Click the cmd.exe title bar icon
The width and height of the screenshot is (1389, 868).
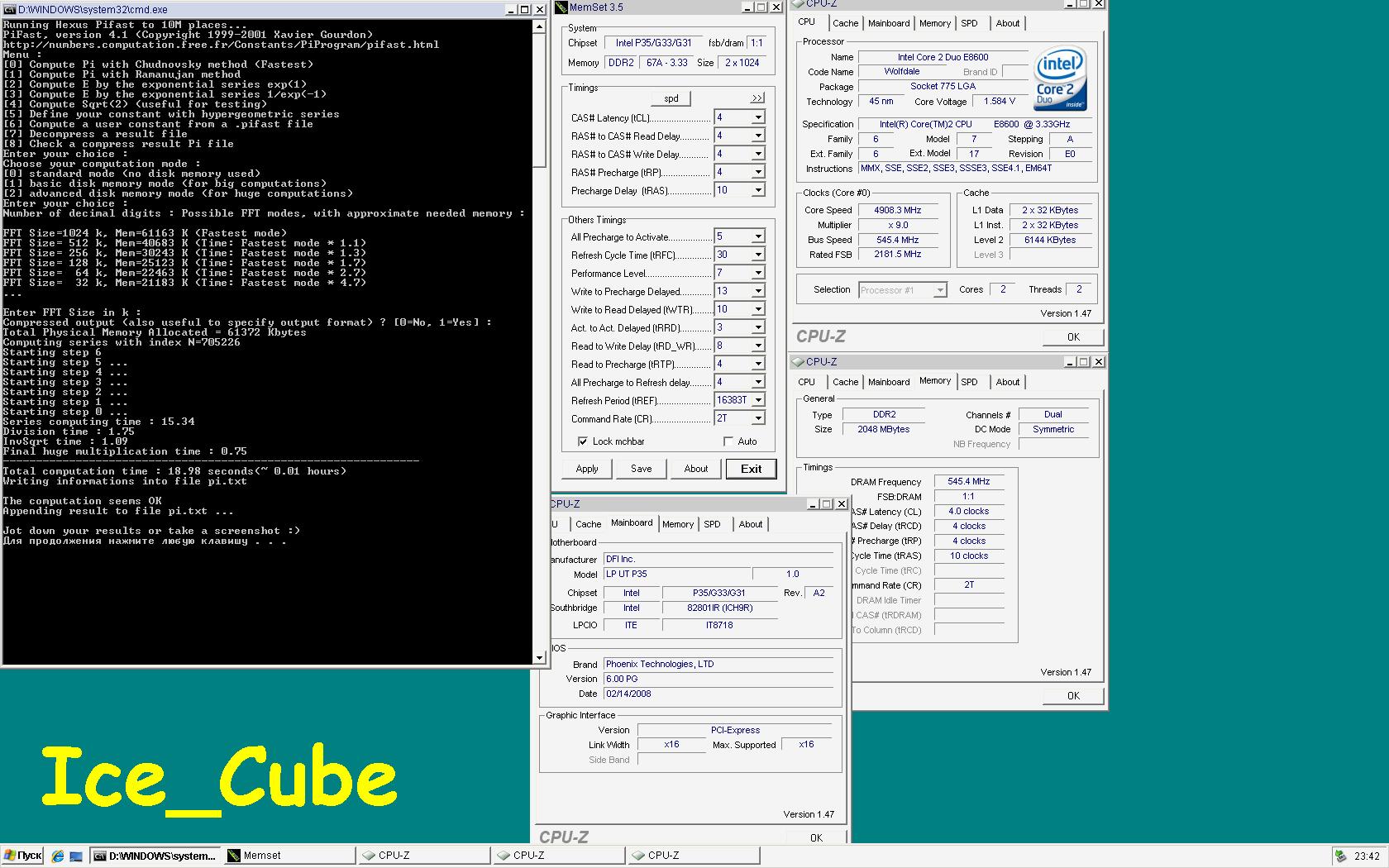point(9,9)
